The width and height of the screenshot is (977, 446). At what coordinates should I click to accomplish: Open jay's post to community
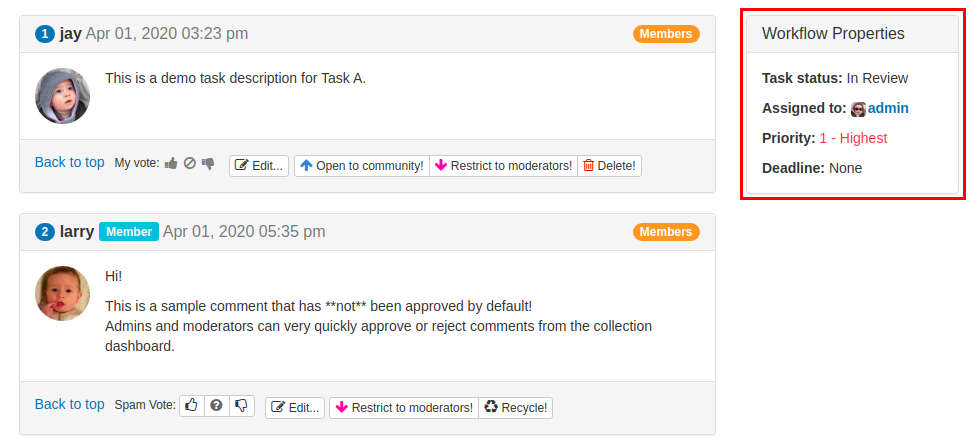[362, 166]
